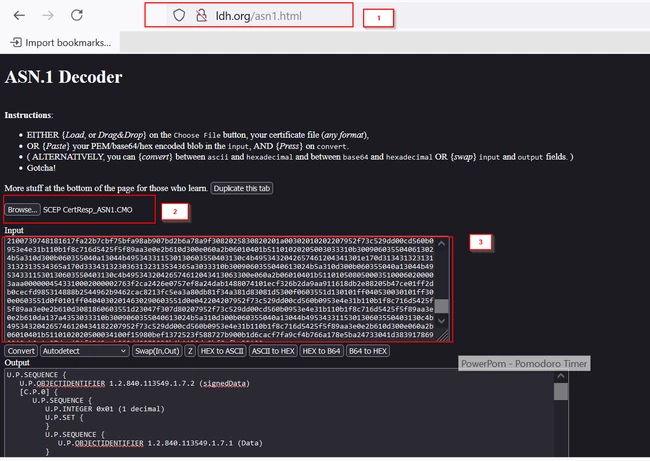Viewport: 650px width, 461px height.
Task: Click the U.P.INTEGER 0x01 line in Output
Action: (104, 409)
